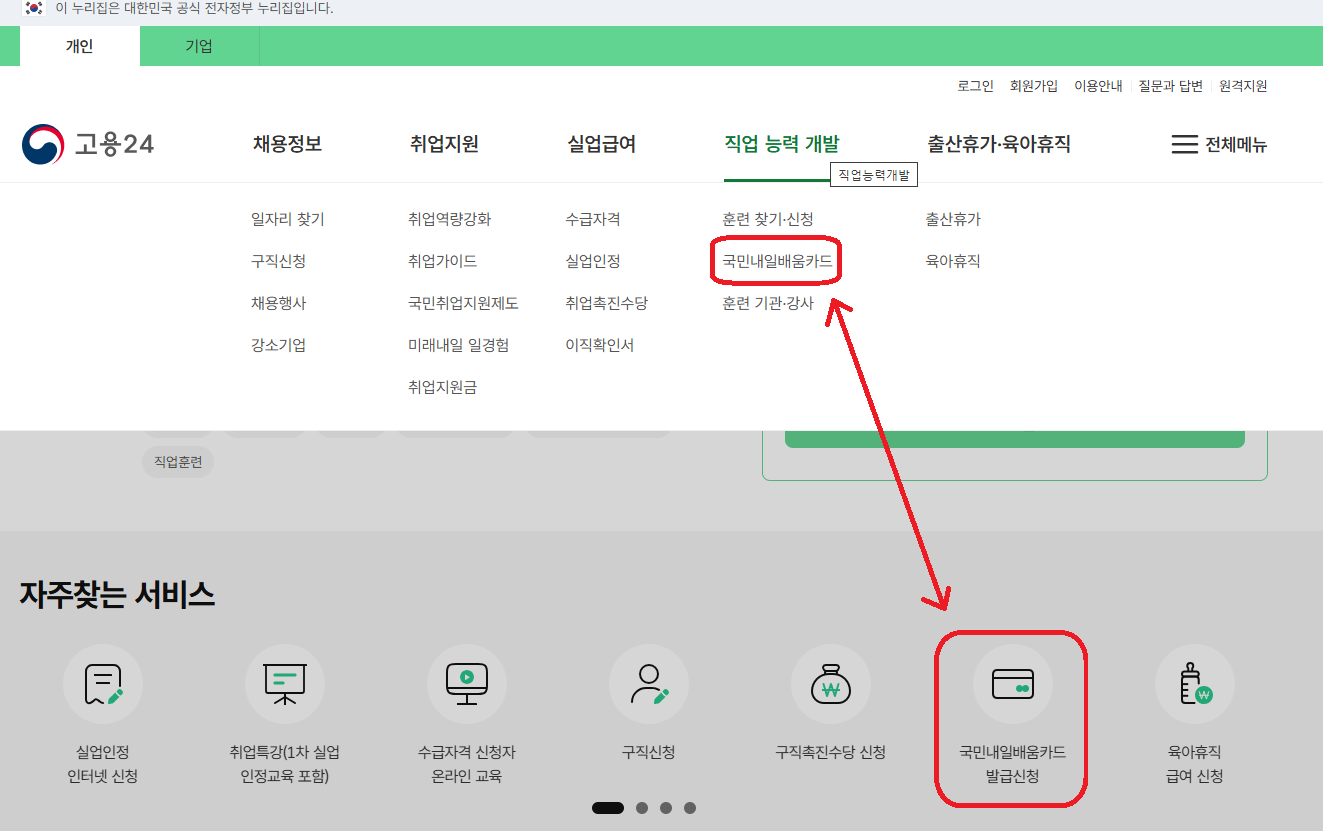
Task: Click the 로그인 link
Action: 973,86
